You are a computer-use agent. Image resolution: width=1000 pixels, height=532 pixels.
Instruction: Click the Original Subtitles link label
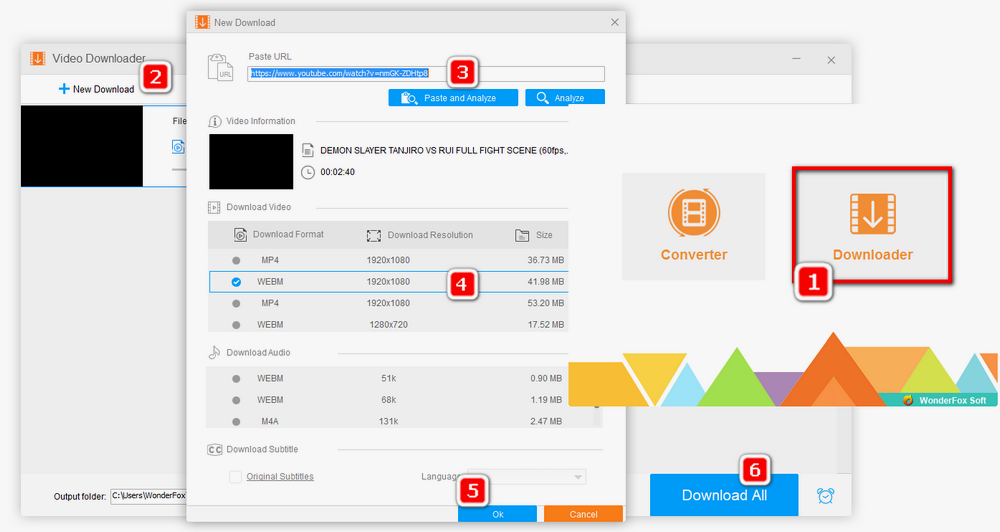pyautogui.click(x=280, y=477)
